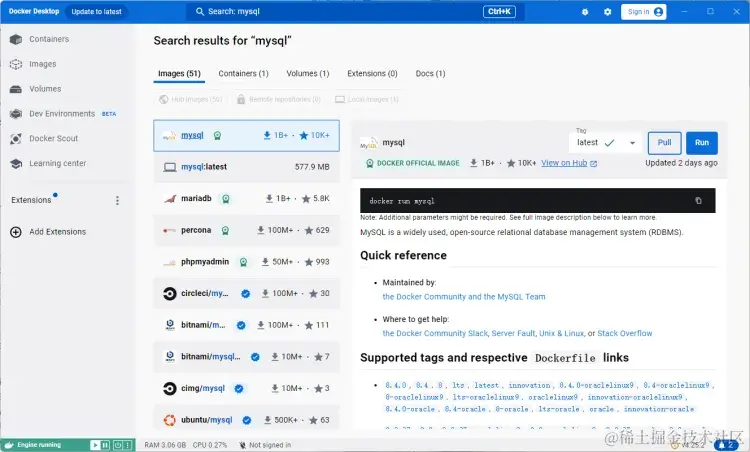Click the Not signed in status
This screenshot has height=452, width=750.
pos(265,445)
